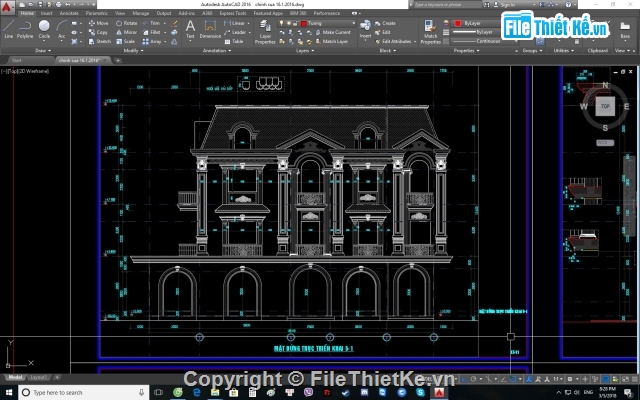Click the Move tool
This screenshot has width=640, height=400.
[x=98, y=23]
